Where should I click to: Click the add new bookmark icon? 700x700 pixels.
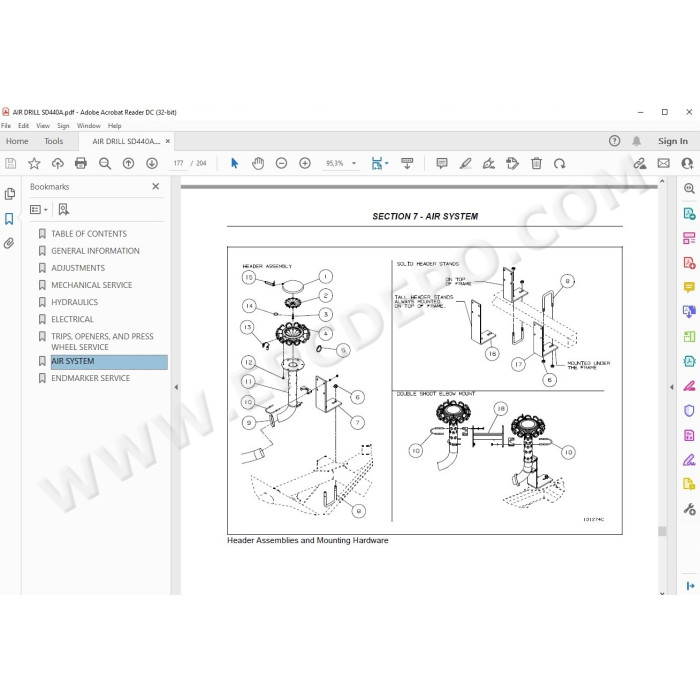pos(63,209)
